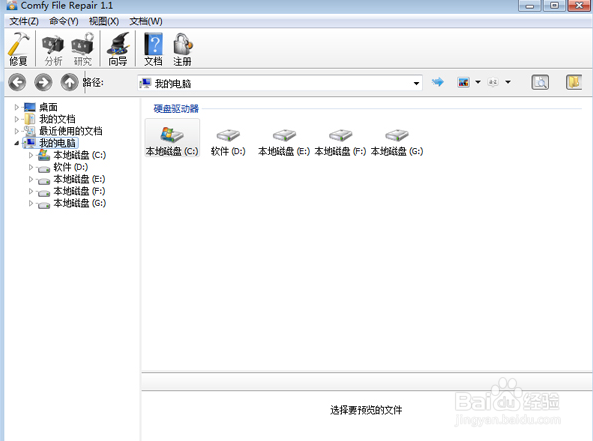Open the sort order dropdown arrow
Image resolution: width=593 pixels, height=441 pixels.
(508, 82)
